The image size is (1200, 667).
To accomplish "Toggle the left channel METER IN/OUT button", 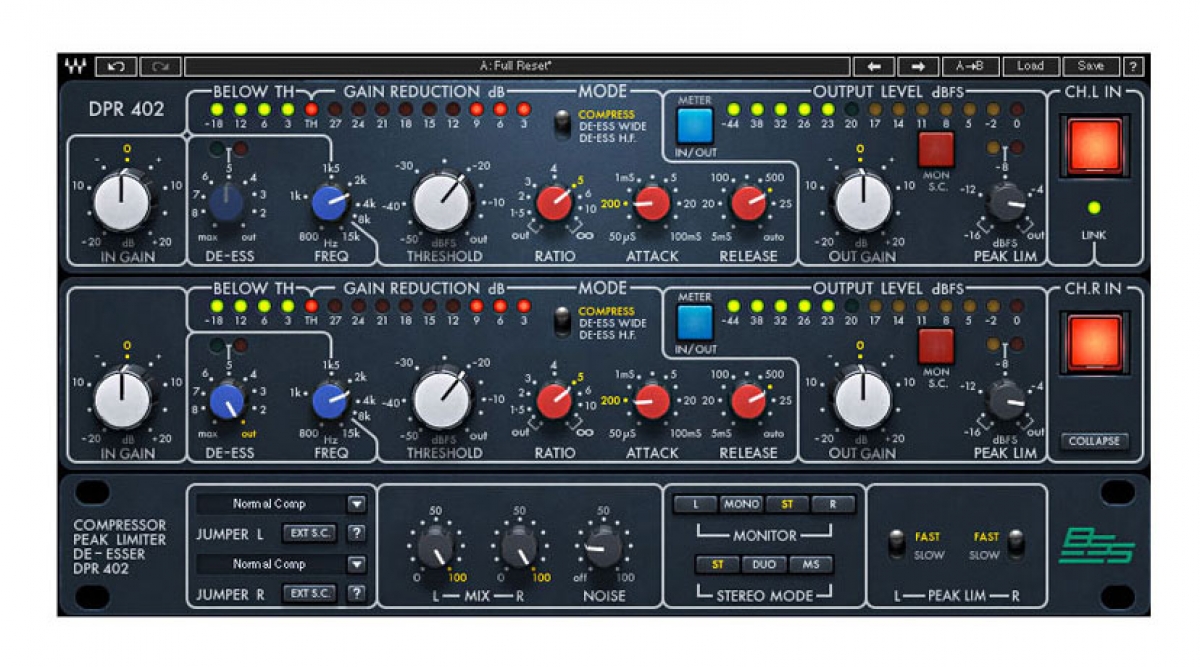I will pos(695,126).
